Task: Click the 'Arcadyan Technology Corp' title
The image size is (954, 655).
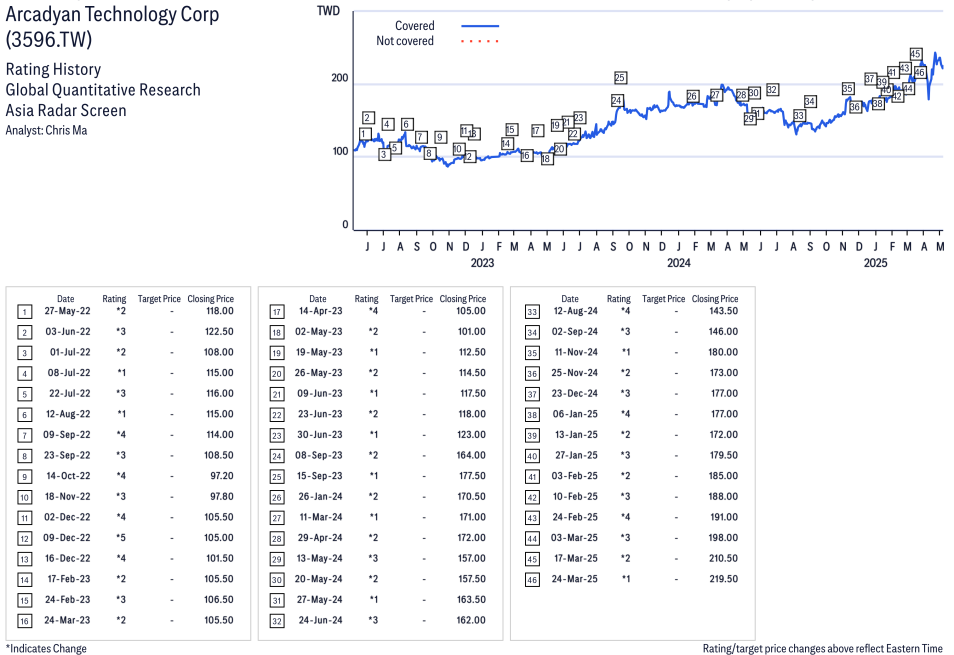Action: (113, 14)
